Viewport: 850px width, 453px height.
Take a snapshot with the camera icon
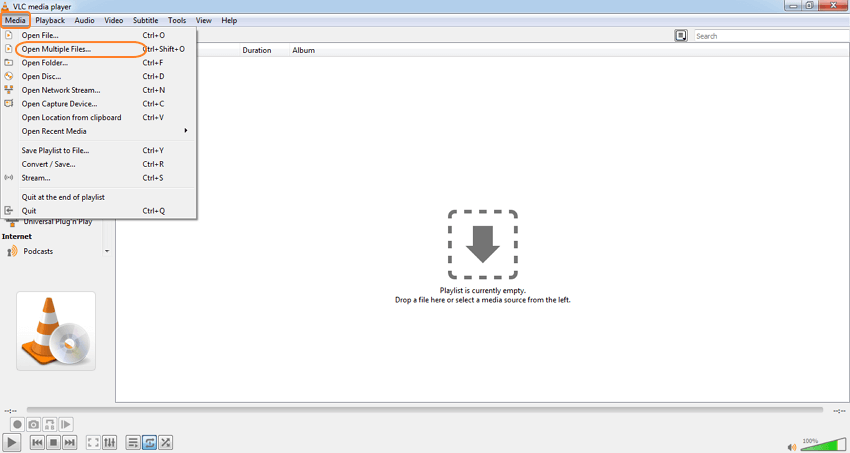pyautogui.click(x=33, y=425)
